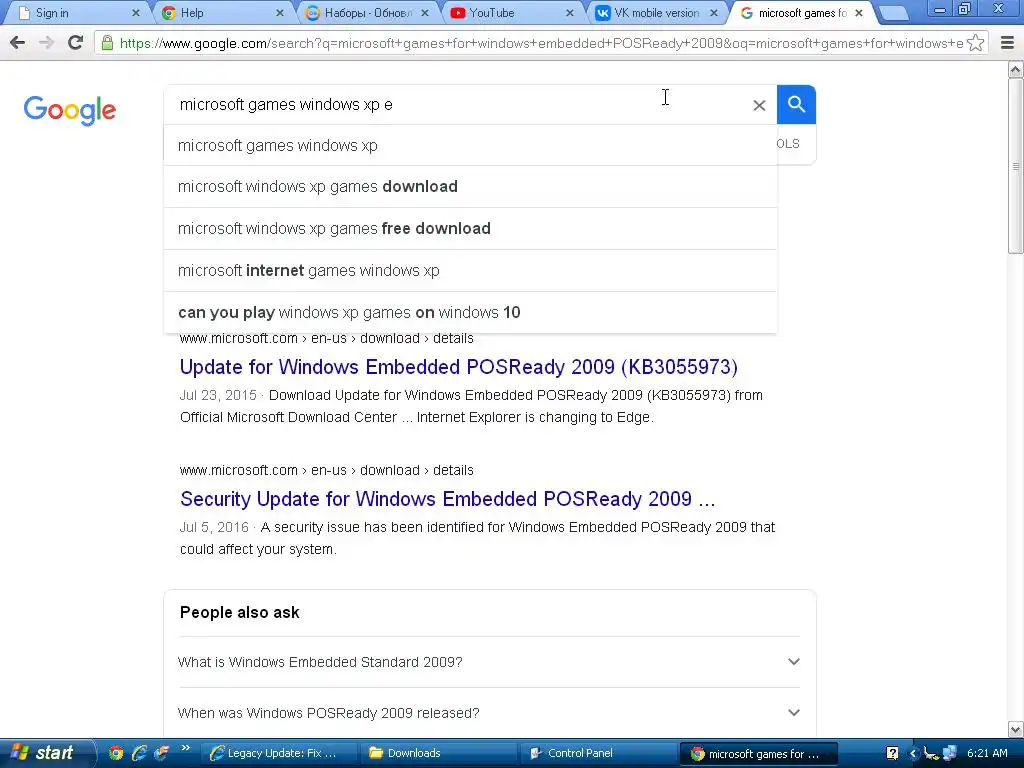Open the Downloads taskbar window
Screen dimensions: 1024x768
(437, 754)
